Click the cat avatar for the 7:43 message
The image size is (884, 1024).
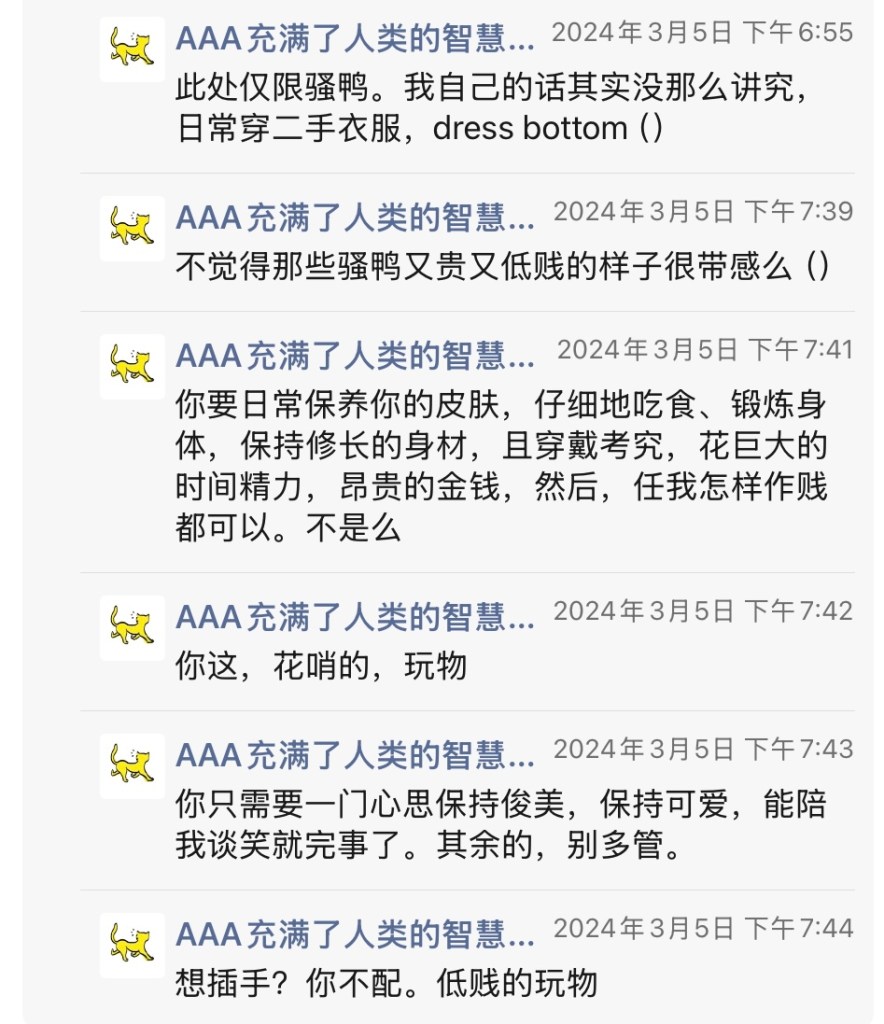[x=132, y=766]
